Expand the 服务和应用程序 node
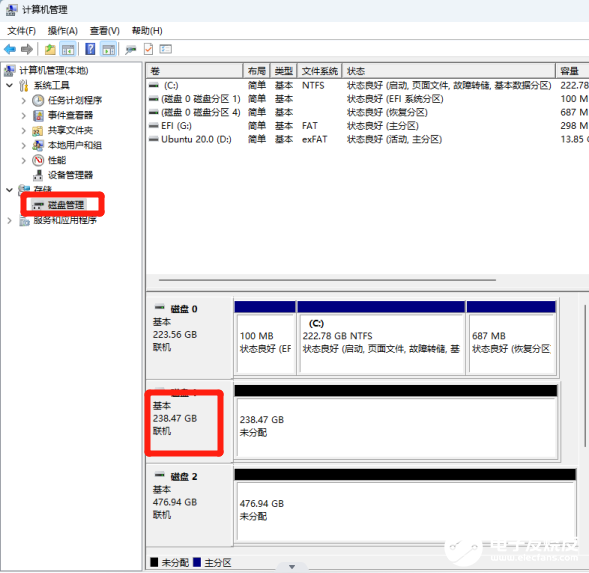Viewport: 589px width, 573px height. click(x=10, y=221)
